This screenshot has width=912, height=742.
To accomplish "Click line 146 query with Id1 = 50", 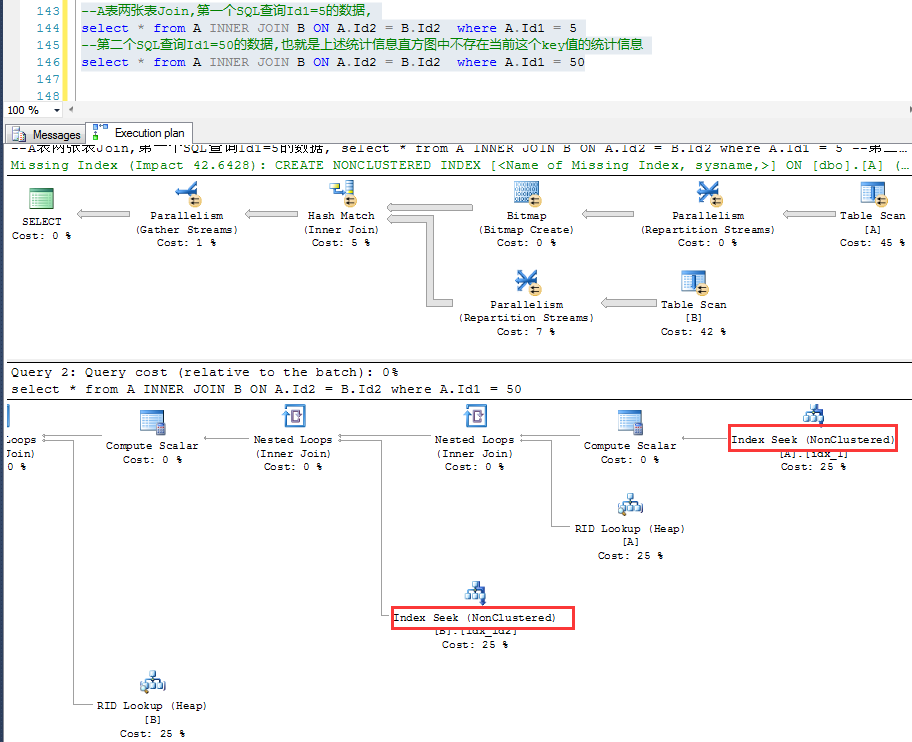I will click(333, 62).
